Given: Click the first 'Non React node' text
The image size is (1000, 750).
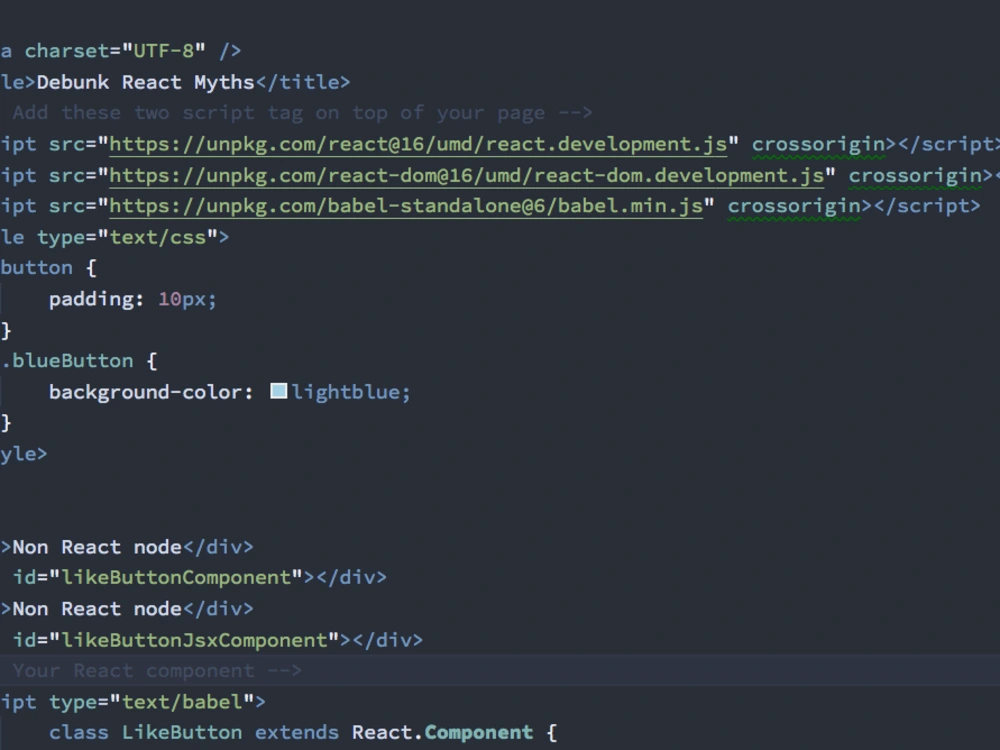Looking at the screenshot, I should click(x=97, y=547).
